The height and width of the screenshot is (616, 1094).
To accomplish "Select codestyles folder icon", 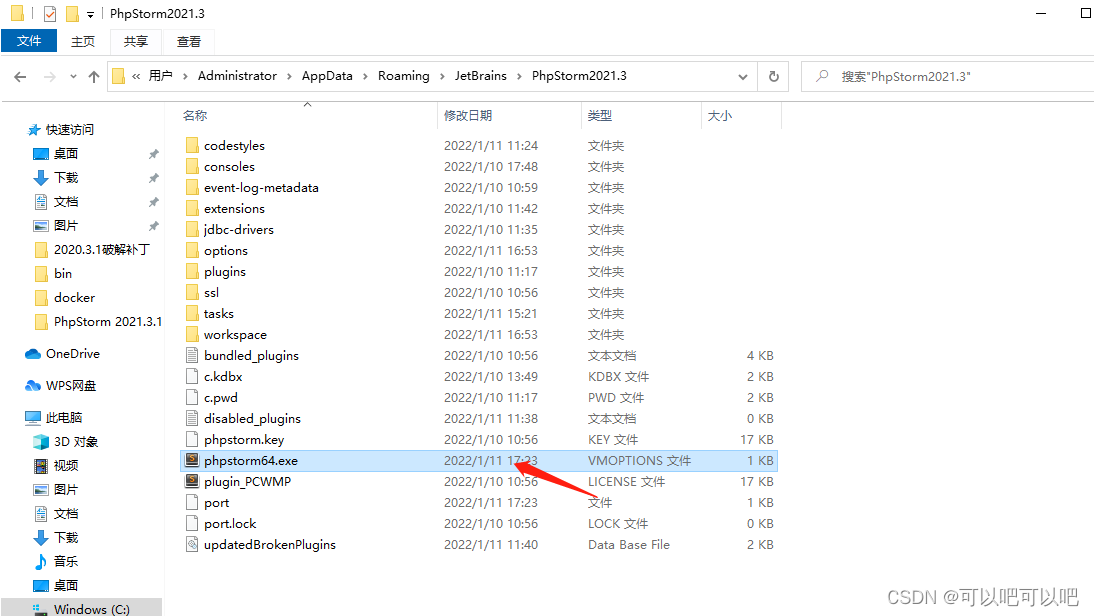I will pyautogui.click(x=193, y=145).
